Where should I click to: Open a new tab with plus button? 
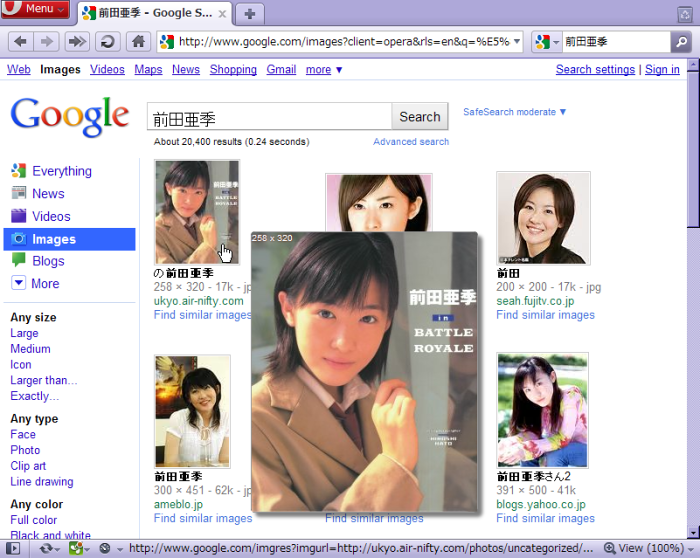point(250,14)
